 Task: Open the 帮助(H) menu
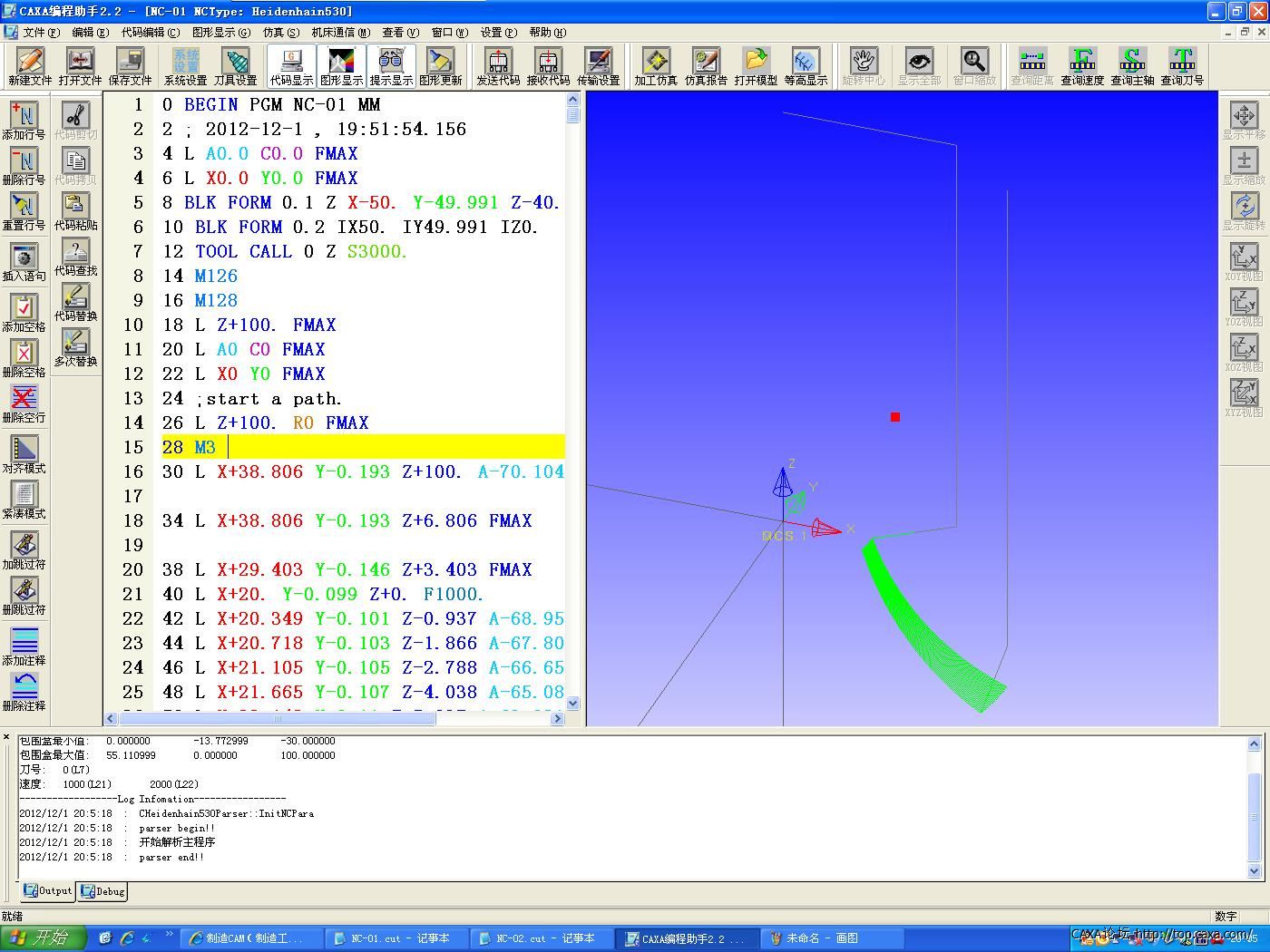[547, 32]
